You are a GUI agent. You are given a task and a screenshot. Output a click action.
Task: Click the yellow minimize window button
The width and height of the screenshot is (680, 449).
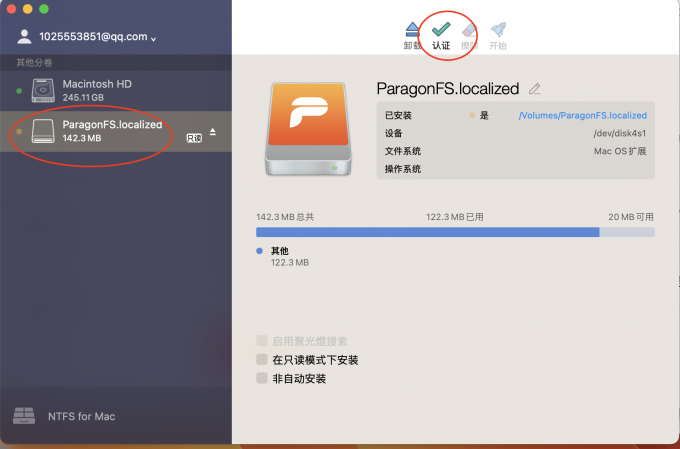[x=28, y=9]
